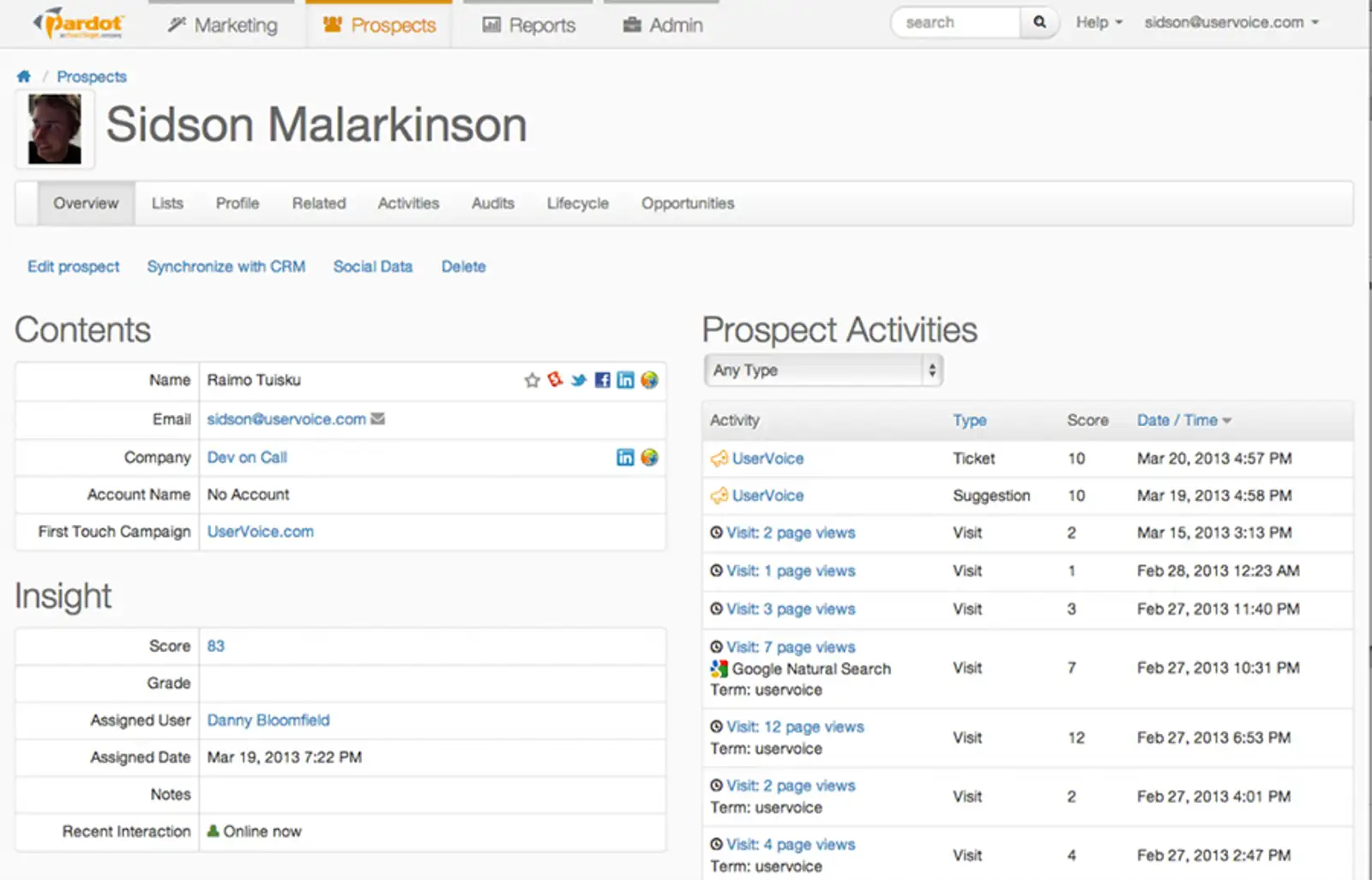This screenshot has width=1372, height=880.
Task: Click the Edit prospect link
Action: click(74, 267)
